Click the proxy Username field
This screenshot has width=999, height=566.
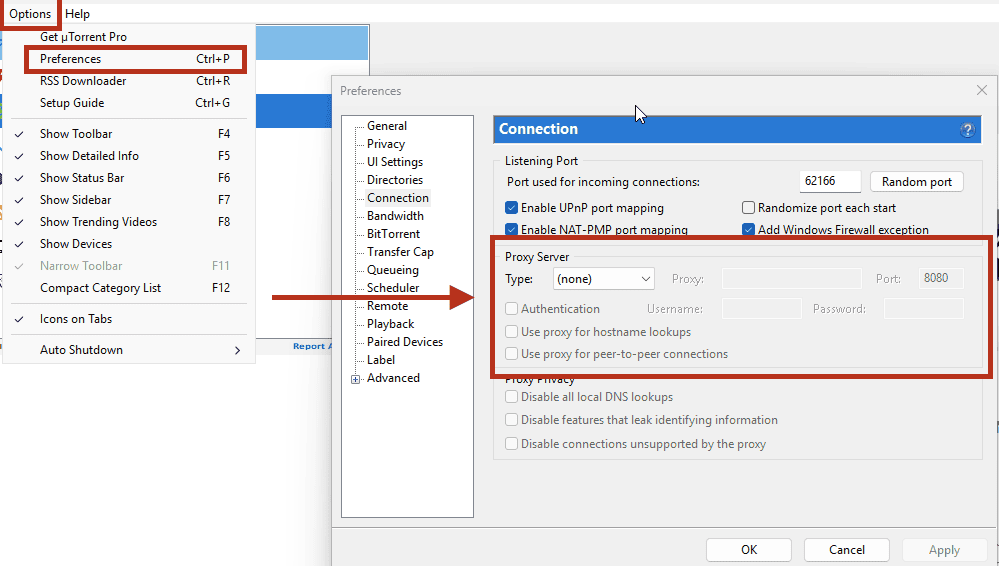(761, 308)
